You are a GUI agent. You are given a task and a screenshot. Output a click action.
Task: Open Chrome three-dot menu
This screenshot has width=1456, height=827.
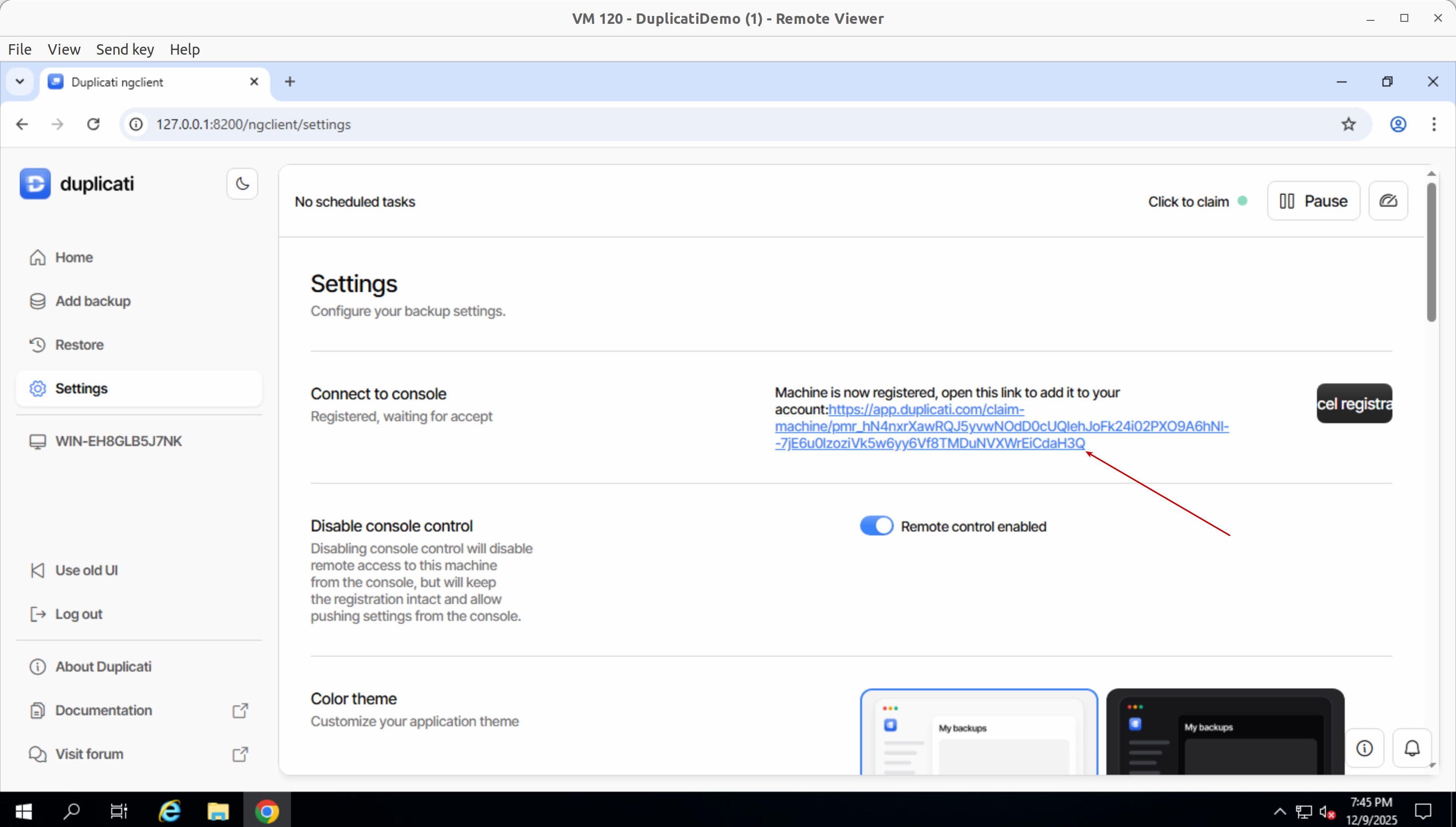coord(1434,124)
